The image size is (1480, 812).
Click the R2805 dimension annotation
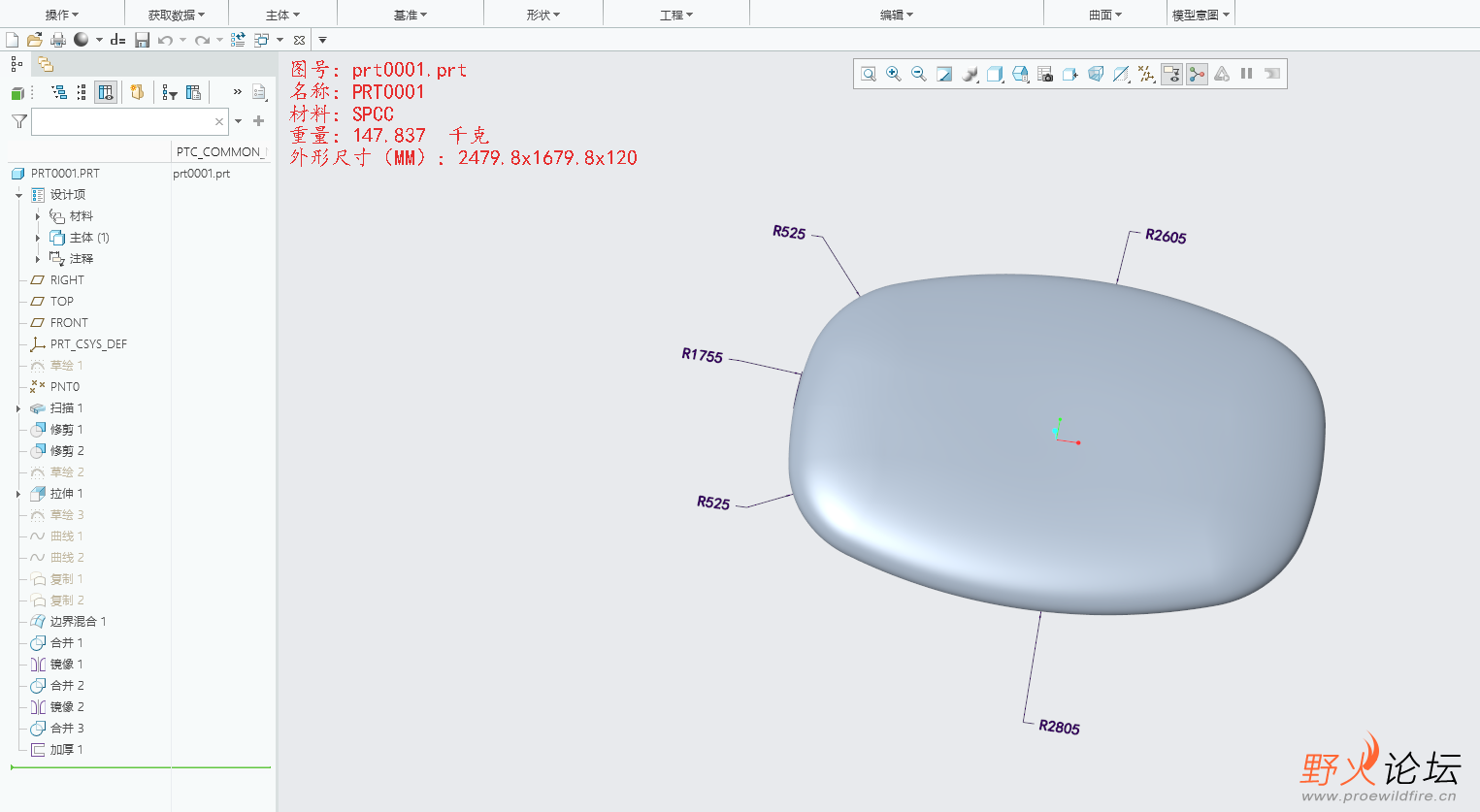pos(1059,728)
